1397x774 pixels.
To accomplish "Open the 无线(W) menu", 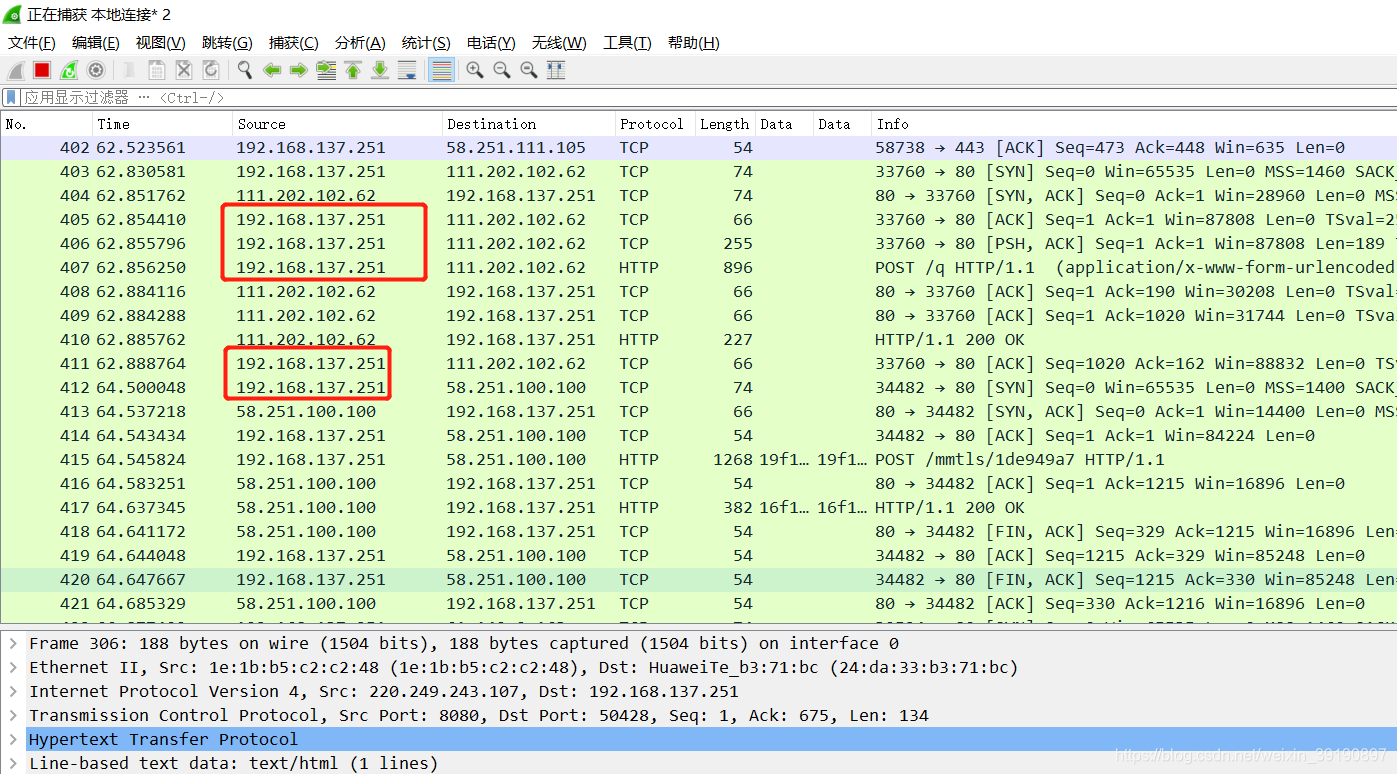I will coord(559,43).
